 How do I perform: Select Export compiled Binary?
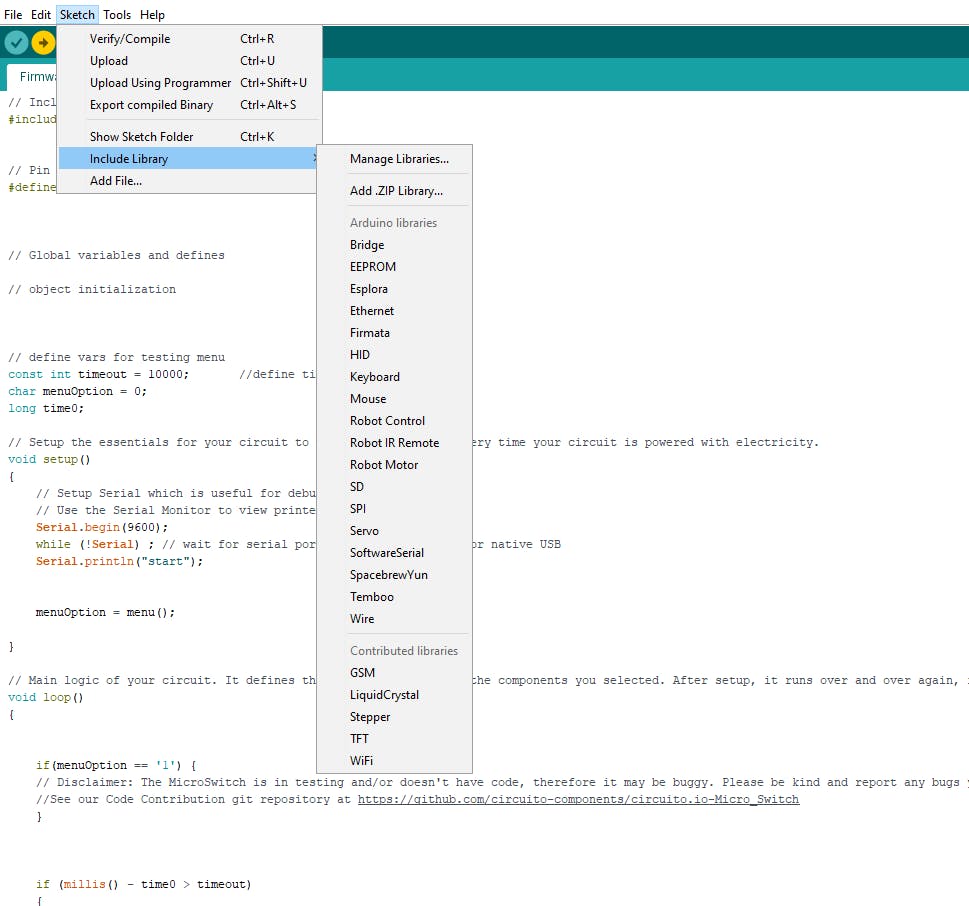click(151, 105)
